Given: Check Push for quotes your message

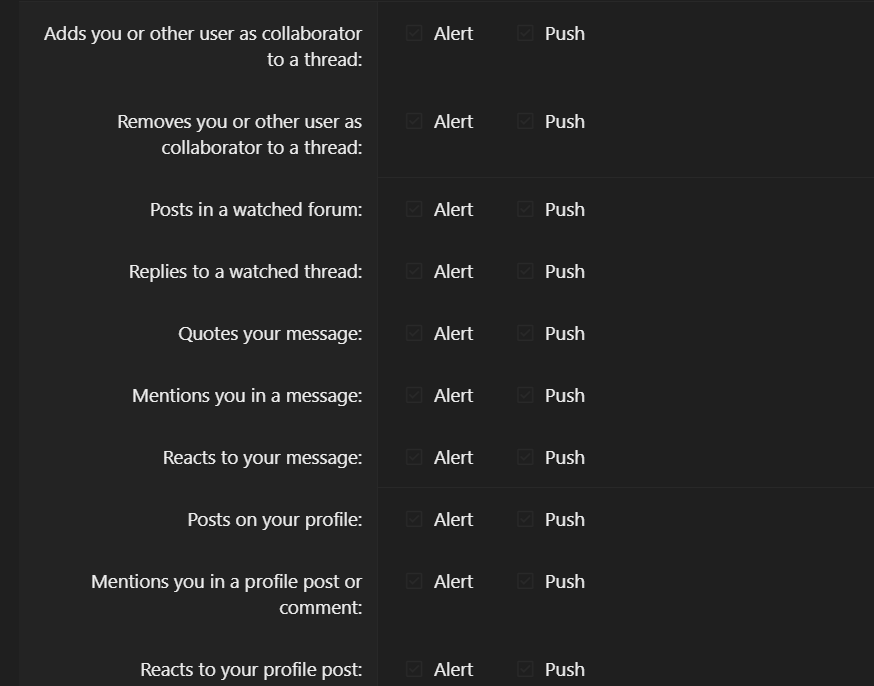Looking at the screenshot, I should [526, 334].
